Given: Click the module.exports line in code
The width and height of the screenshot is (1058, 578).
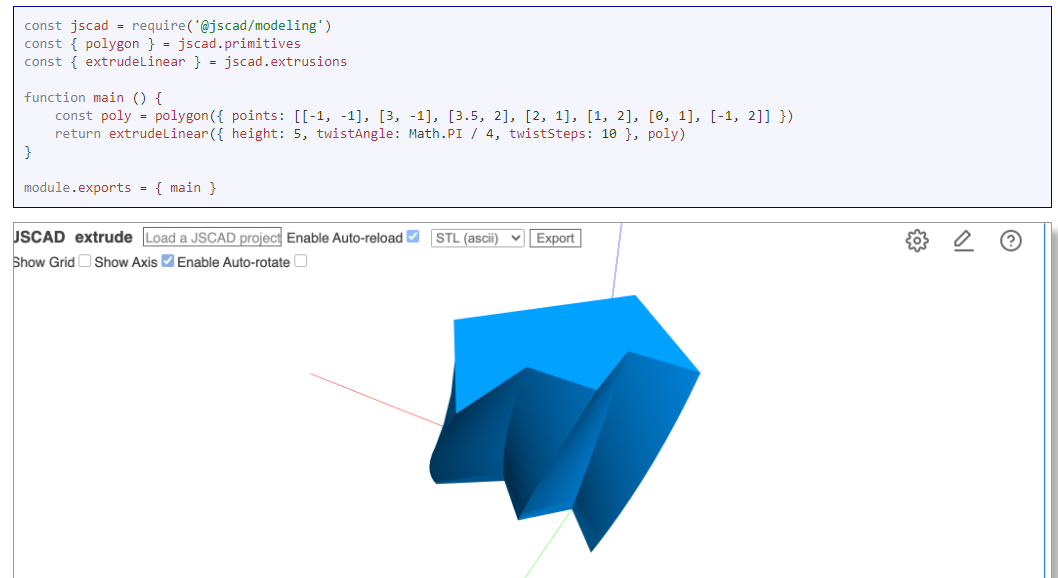Looking at the screenshot, I should [x=120, y=187].
